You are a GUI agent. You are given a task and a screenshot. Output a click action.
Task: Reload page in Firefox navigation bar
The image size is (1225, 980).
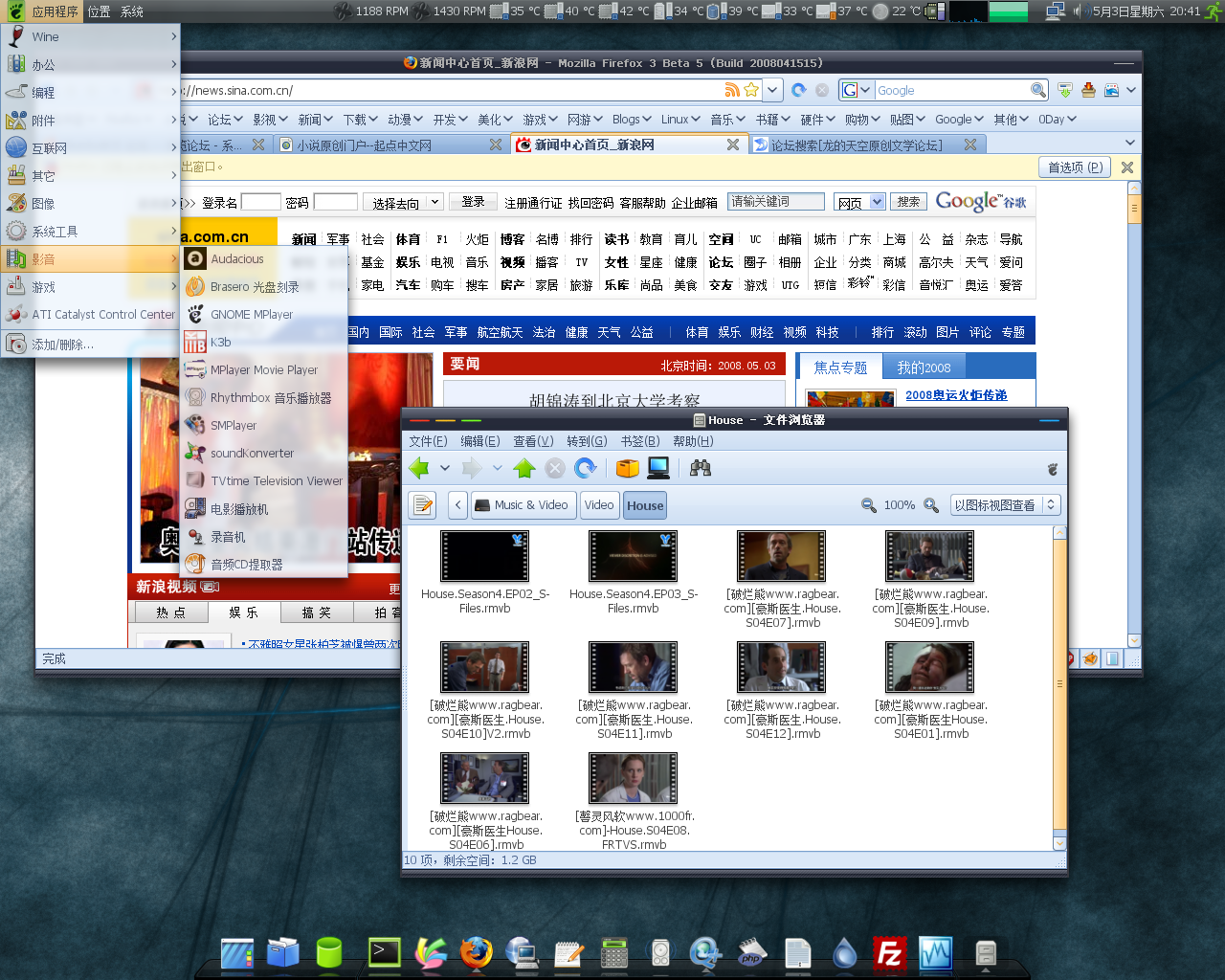pyautogui.click(x=798, y=90)
